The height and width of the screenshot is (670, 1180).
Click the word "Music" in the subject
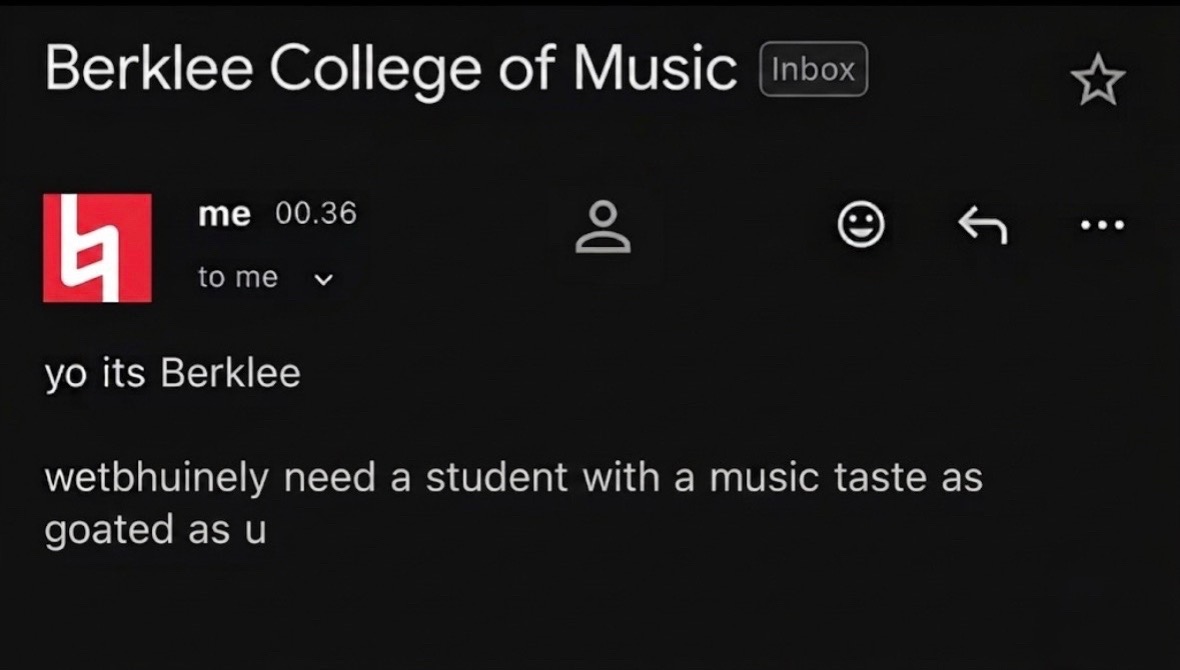[x=655, y=69]
